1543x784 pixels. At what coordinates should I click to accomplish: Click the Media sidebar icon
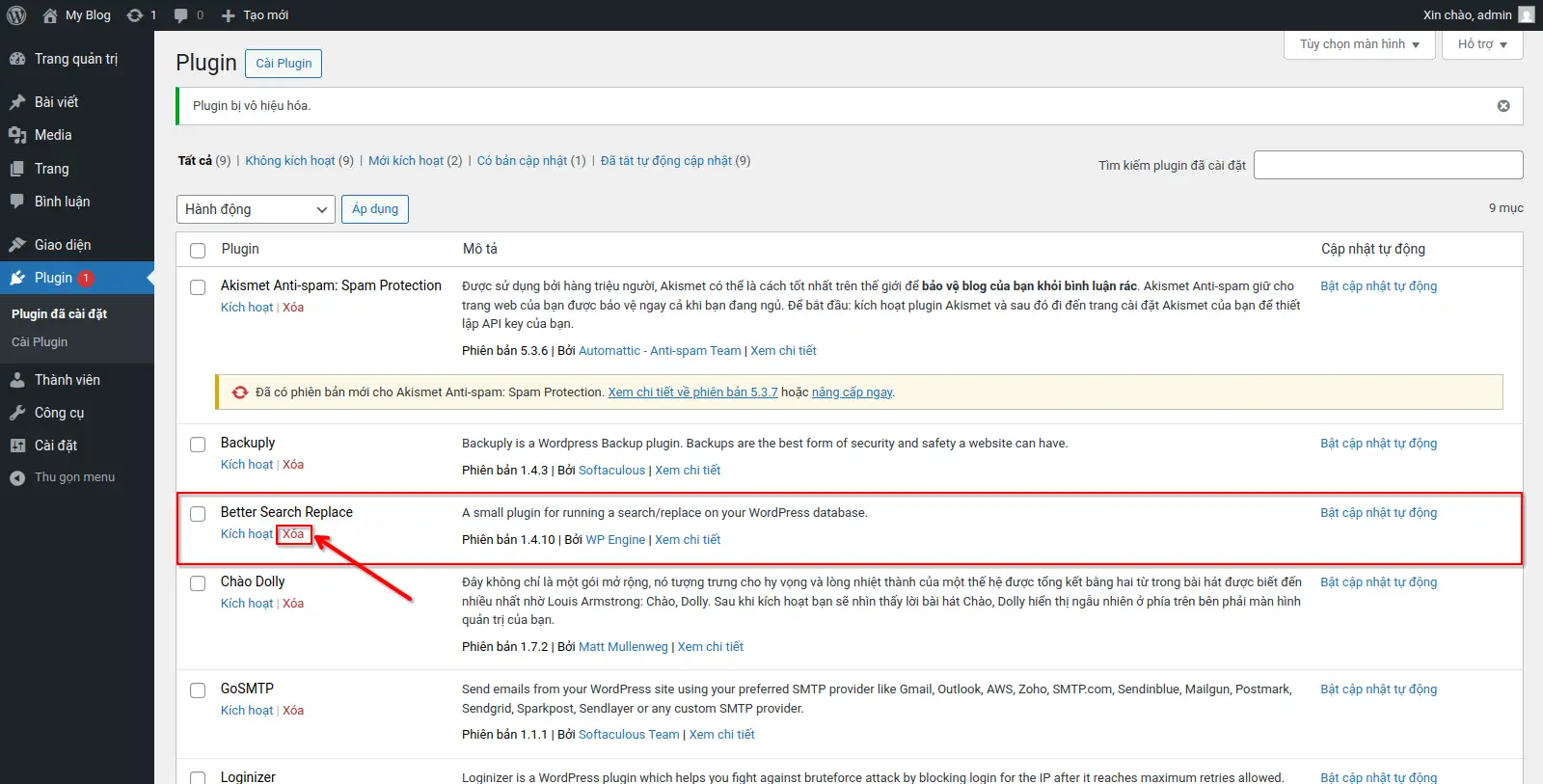(17, 135)
